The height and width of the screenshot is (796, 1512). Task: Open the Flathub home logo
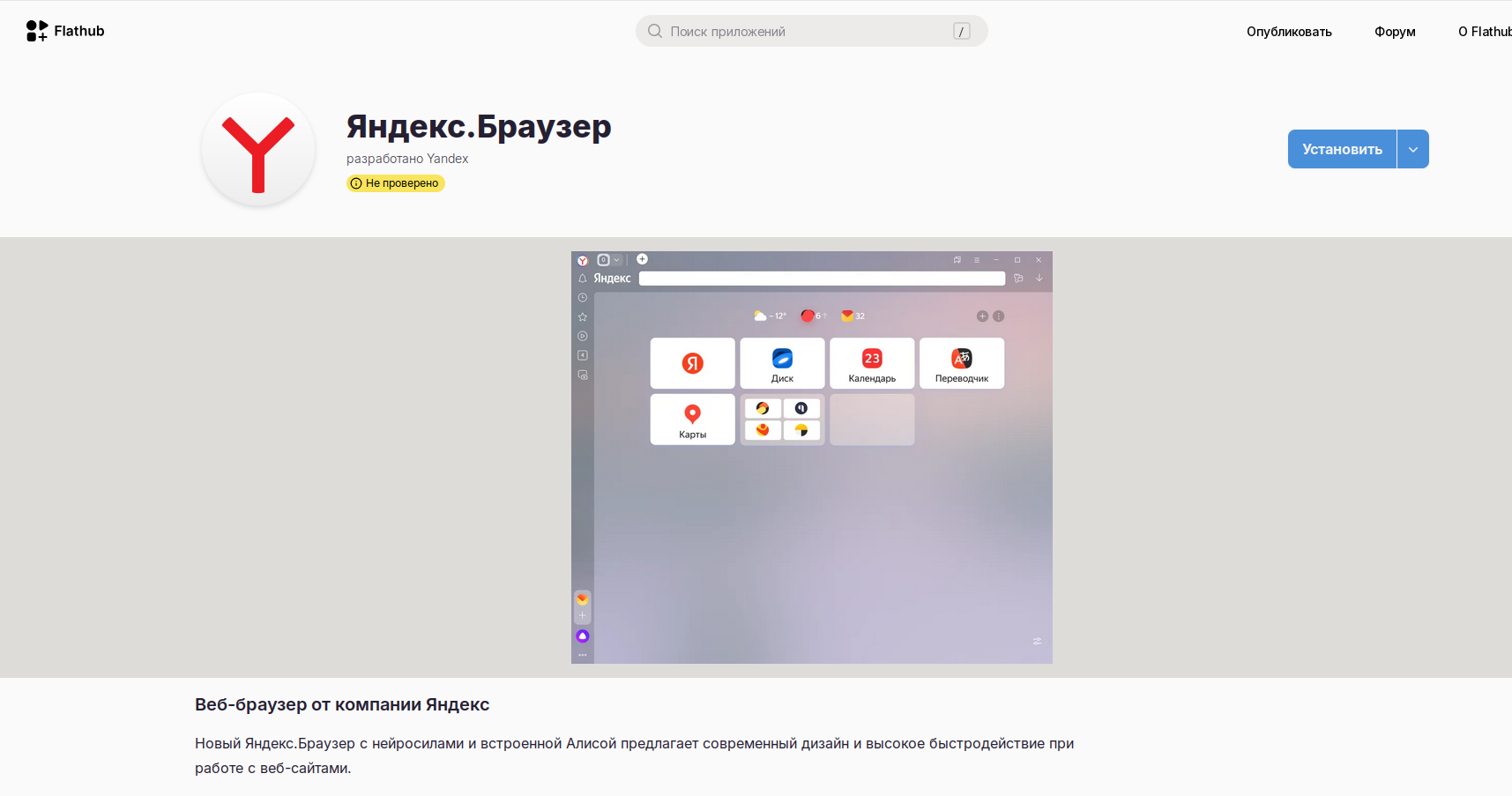click(65, 31)
